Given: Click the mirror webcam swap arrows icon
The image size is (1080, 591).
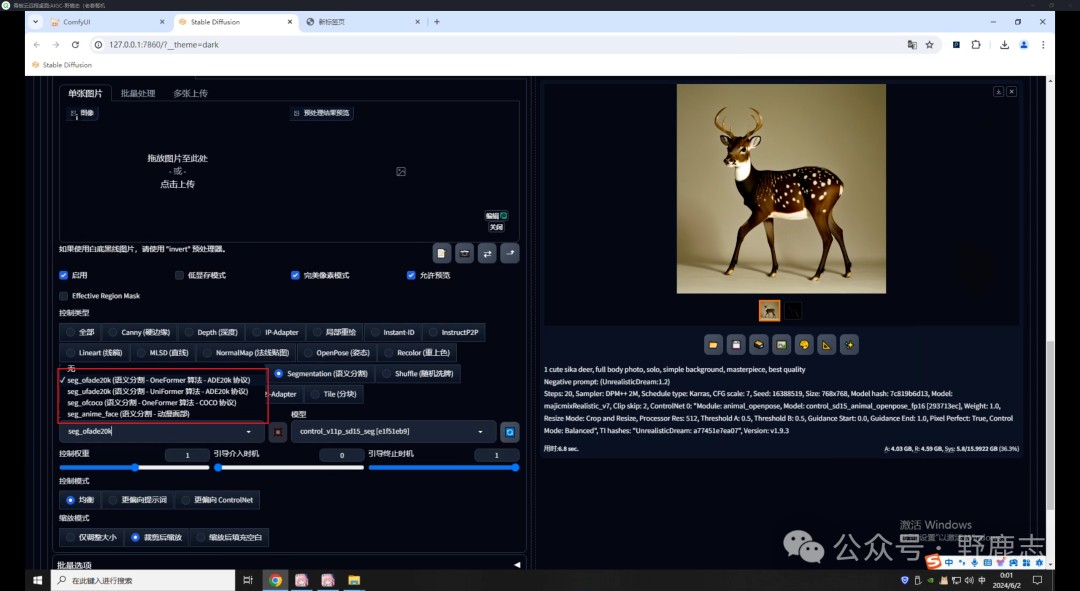Looking at the screenshot, I should point(487,253).
